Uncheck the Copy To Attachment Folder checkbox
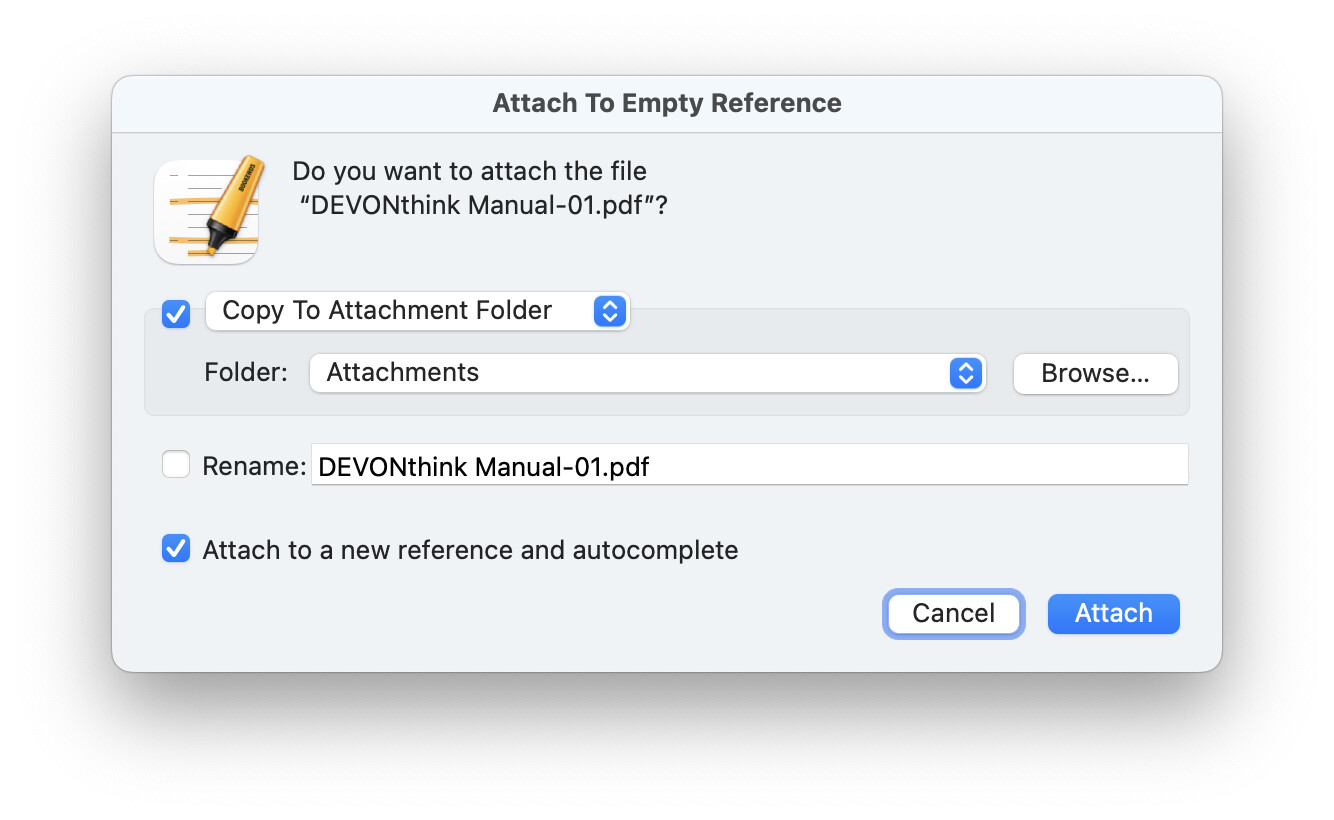The image size is (1334, 820). click(x=176, y=313)
